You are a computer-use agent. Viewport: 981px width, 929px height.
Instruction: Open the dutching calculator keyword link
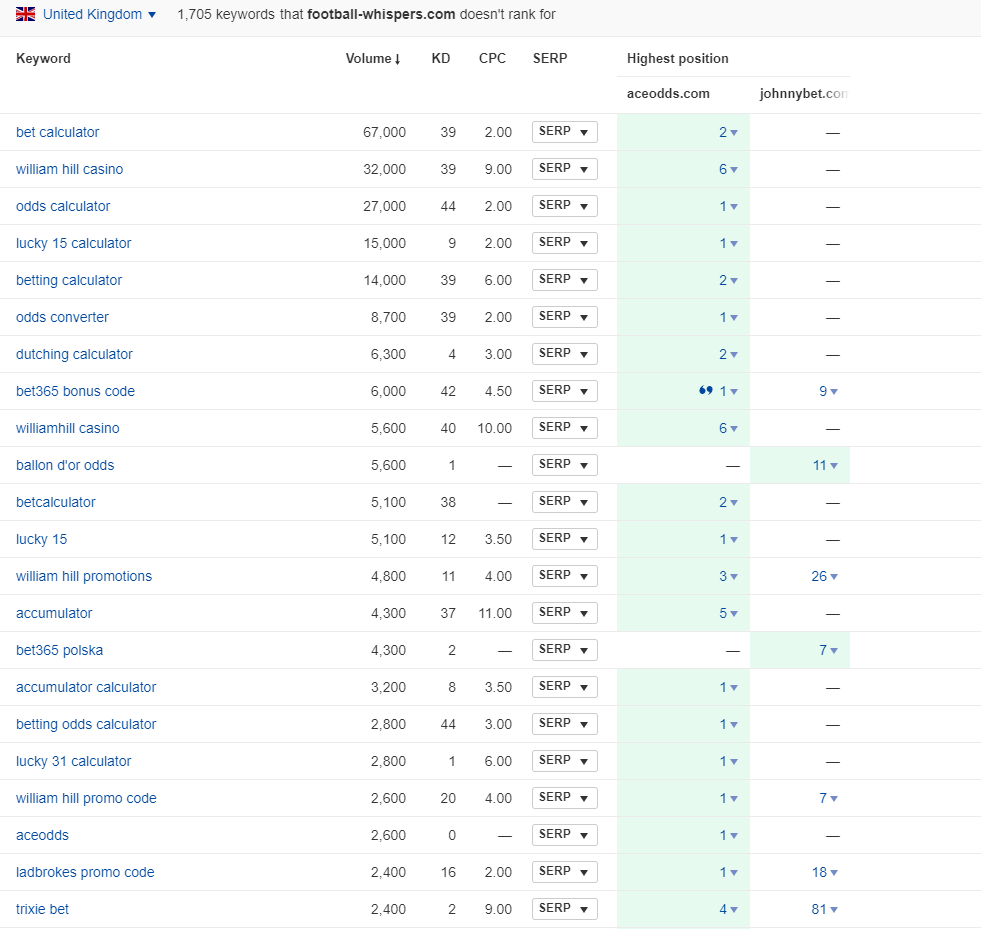coord(74,353)
